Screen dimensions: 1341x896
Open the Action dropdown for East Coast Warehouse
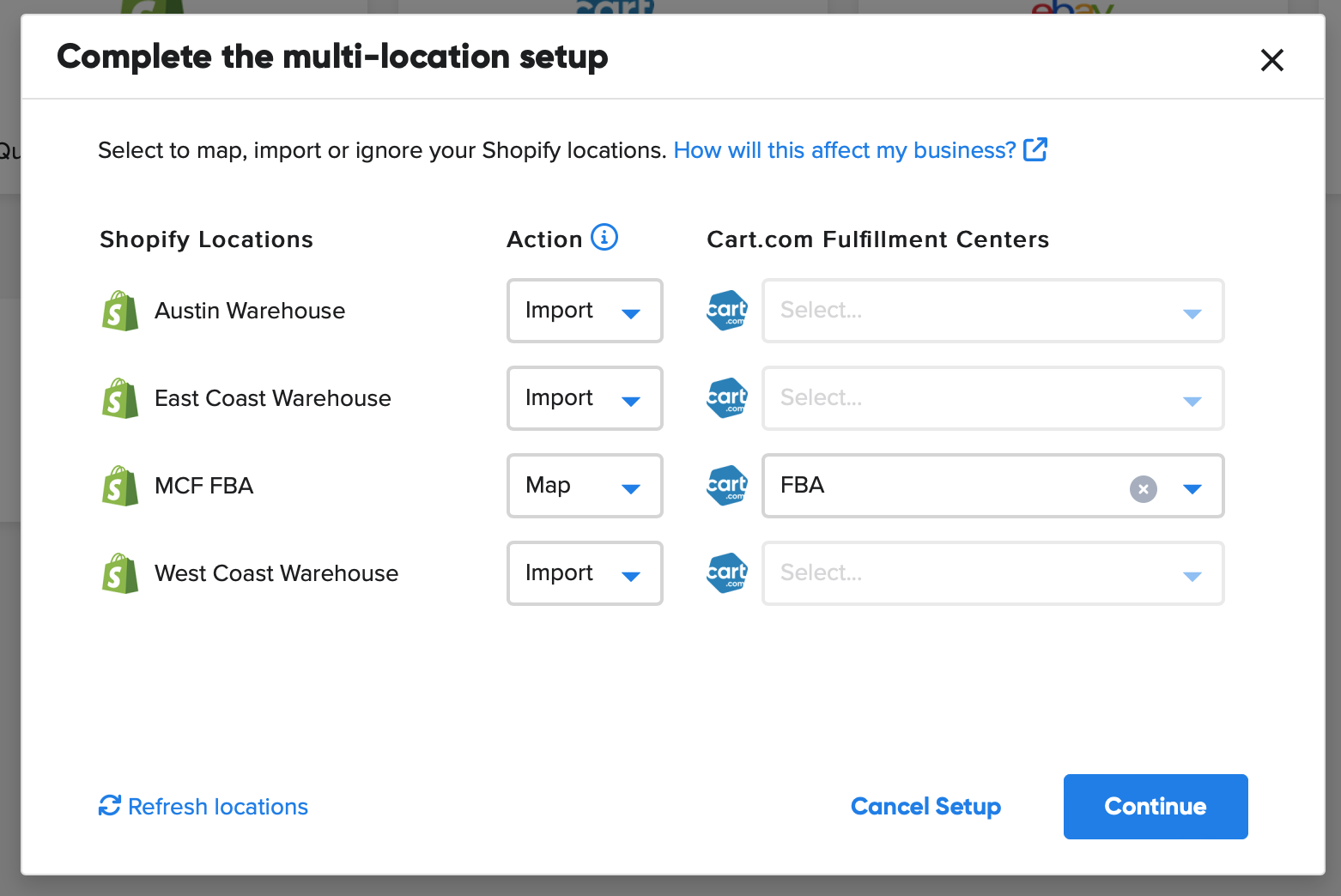click(x=585, y=398)
